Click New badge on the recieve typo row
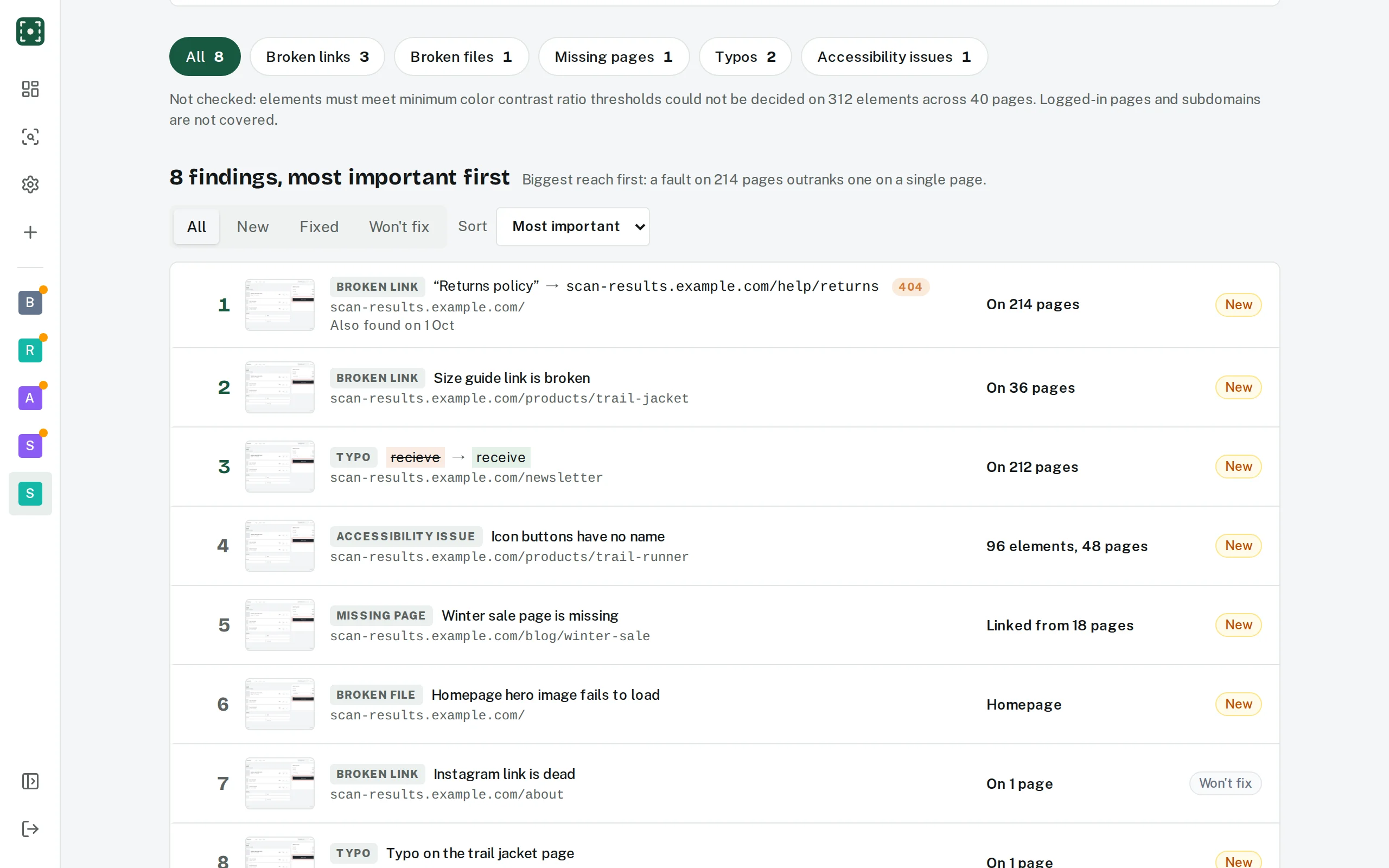Screen dimensions: 1389x868 click(x=1238, y=466)
